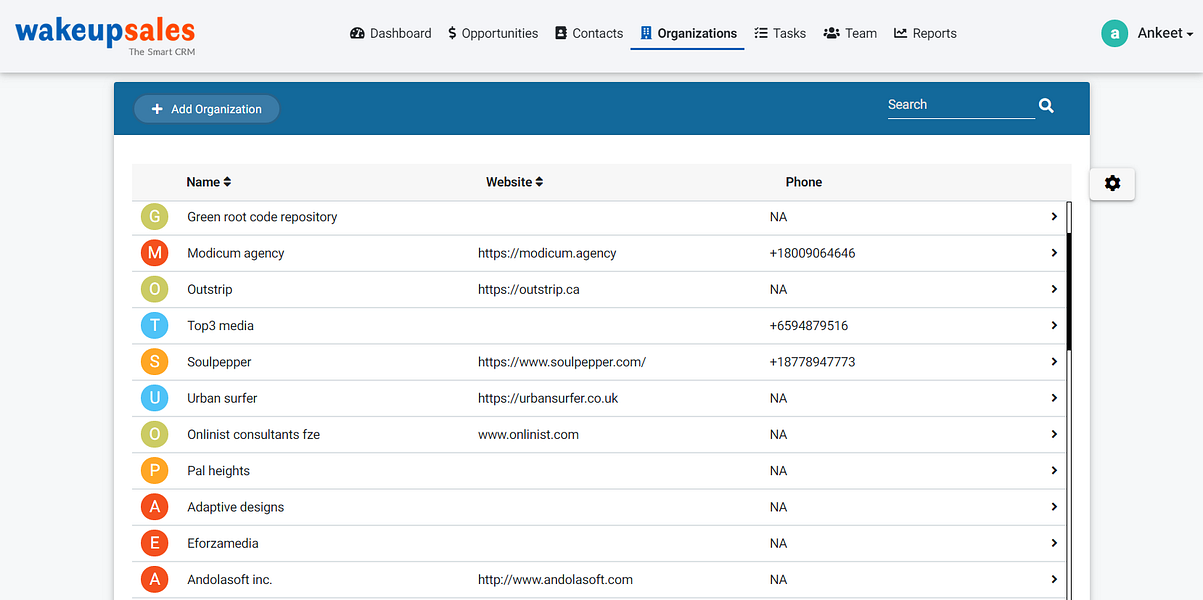Viewport: 1203px width, 600px height.
Task: Click the M avatar for Modicum agency
Action: coord(154,253)
